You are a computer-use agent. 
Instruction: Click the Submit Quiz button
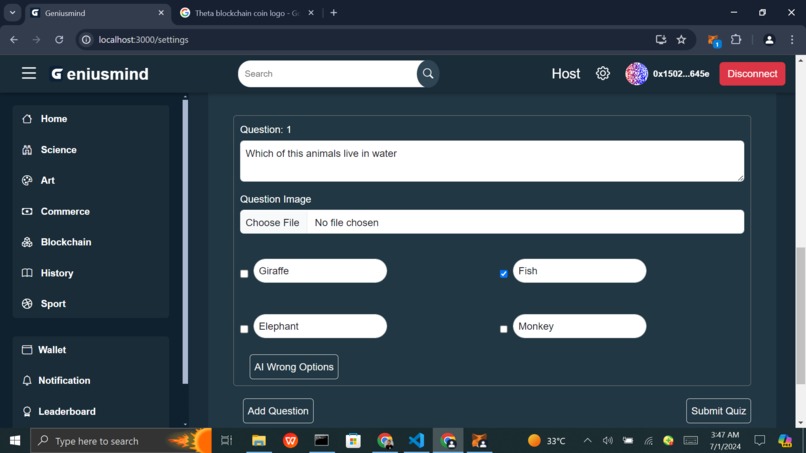click(x=718, y=411)
